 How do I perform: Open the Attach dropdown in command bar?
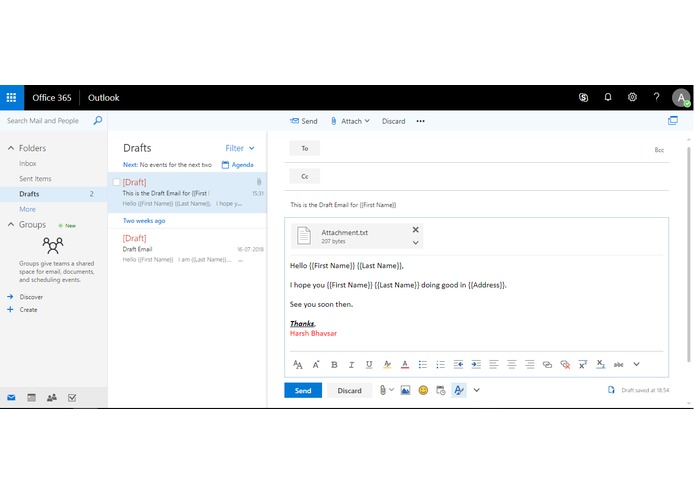(350, 121)
